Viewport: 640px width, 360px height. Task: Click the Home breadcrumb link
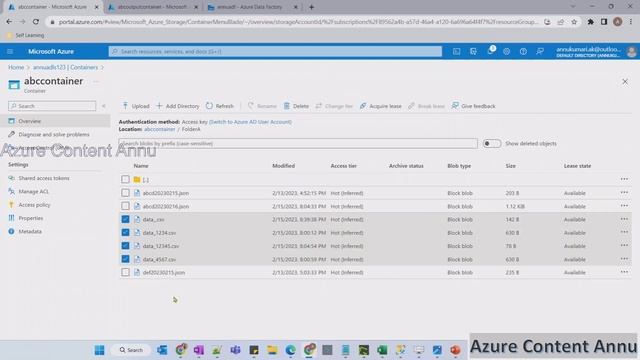click(16, 67)
